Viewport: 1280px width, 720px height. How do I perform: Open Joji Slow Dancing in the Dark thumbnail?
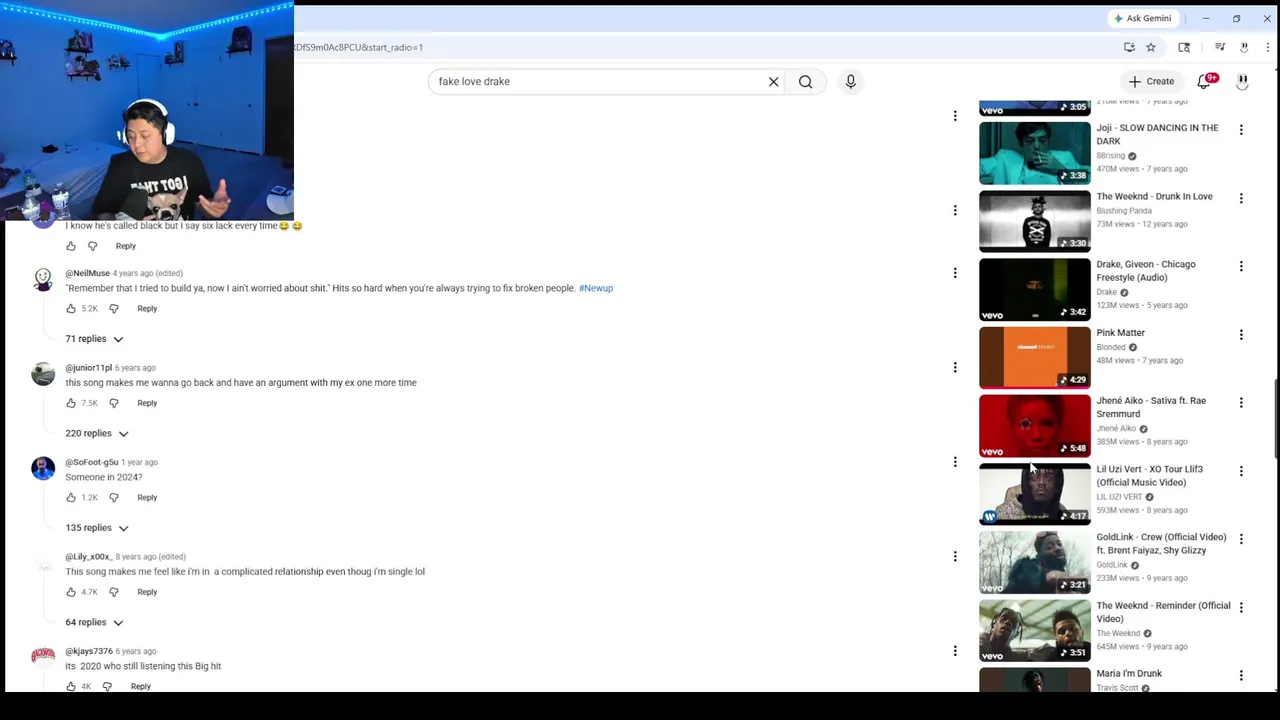(1035, 153)
